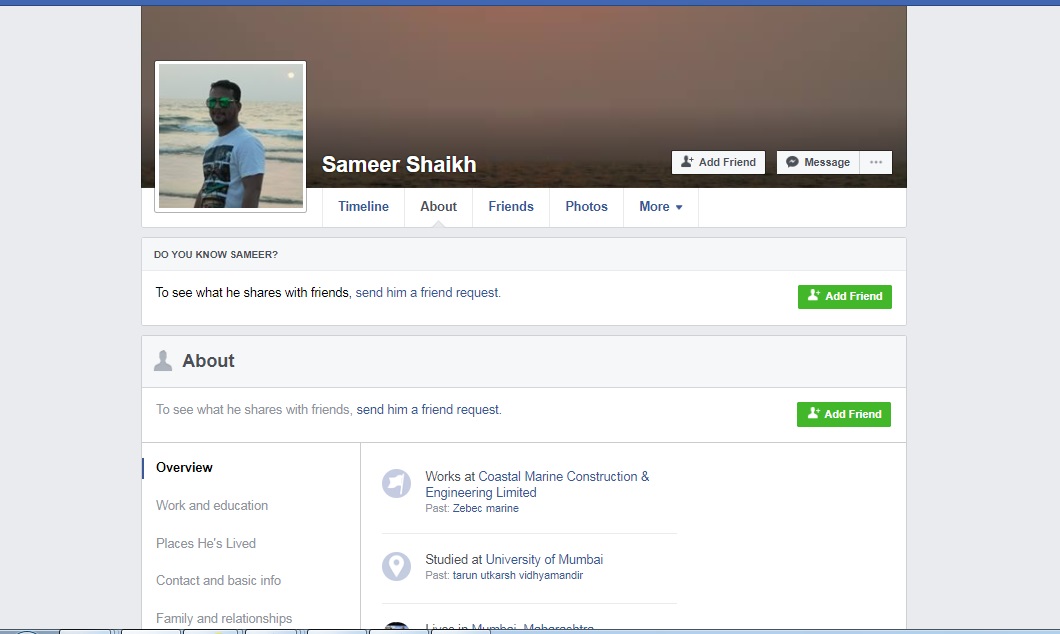The width and height of the screenshot is (1060, 634).
Task: Click green Add Friend button in About section
Action: pos(844,414)
